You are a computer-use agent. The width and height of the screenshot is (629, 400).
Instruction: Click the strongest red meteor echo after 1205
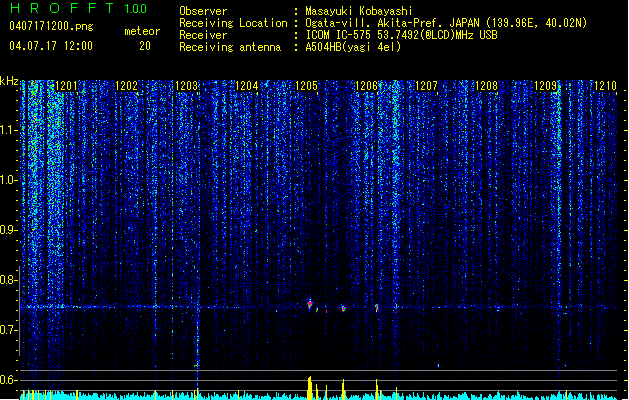(x=310, y=305)
